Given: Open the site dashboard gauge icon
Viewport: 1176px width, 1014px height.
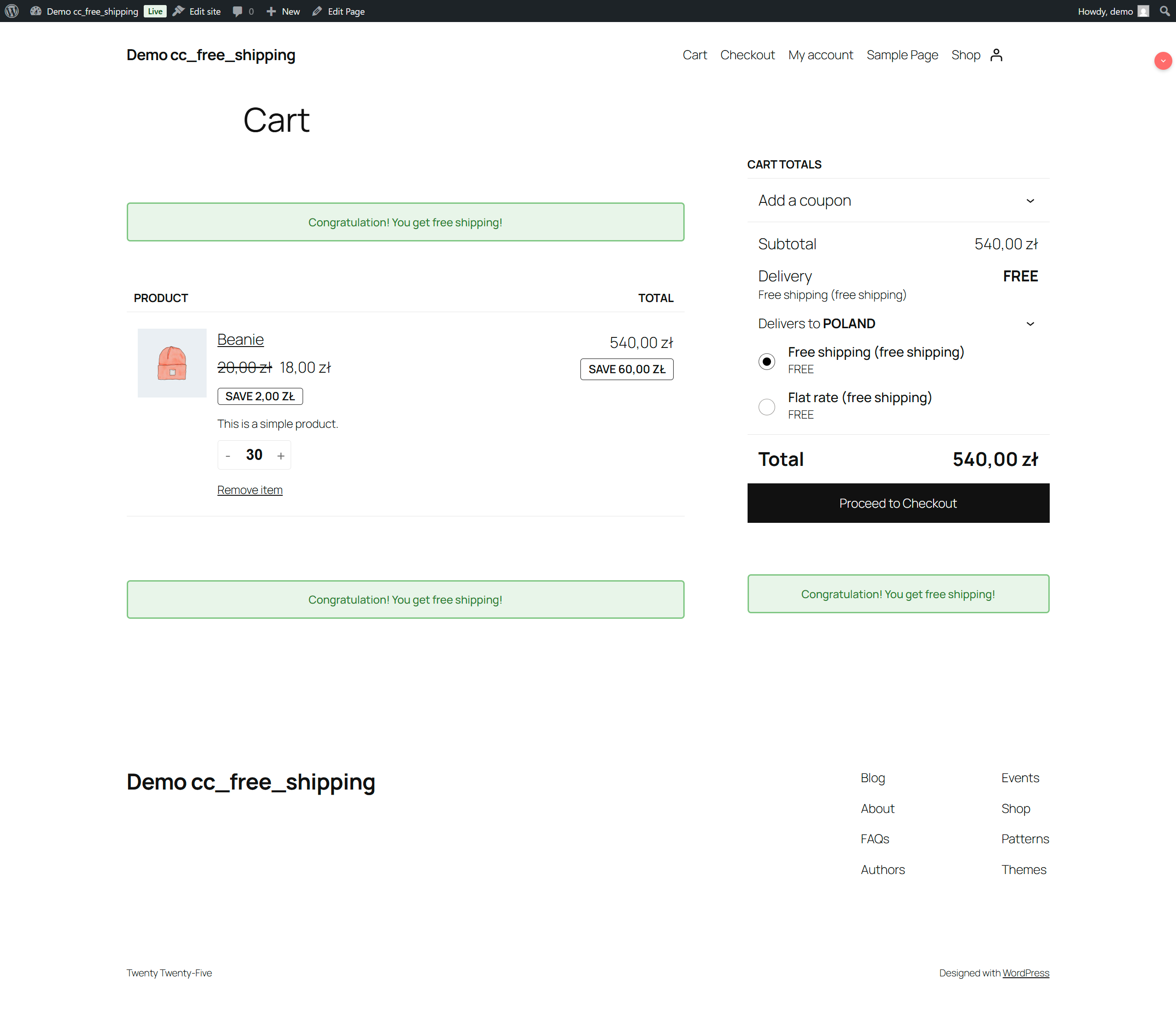Looking at the screenshot, I should (x=36, y=11).
